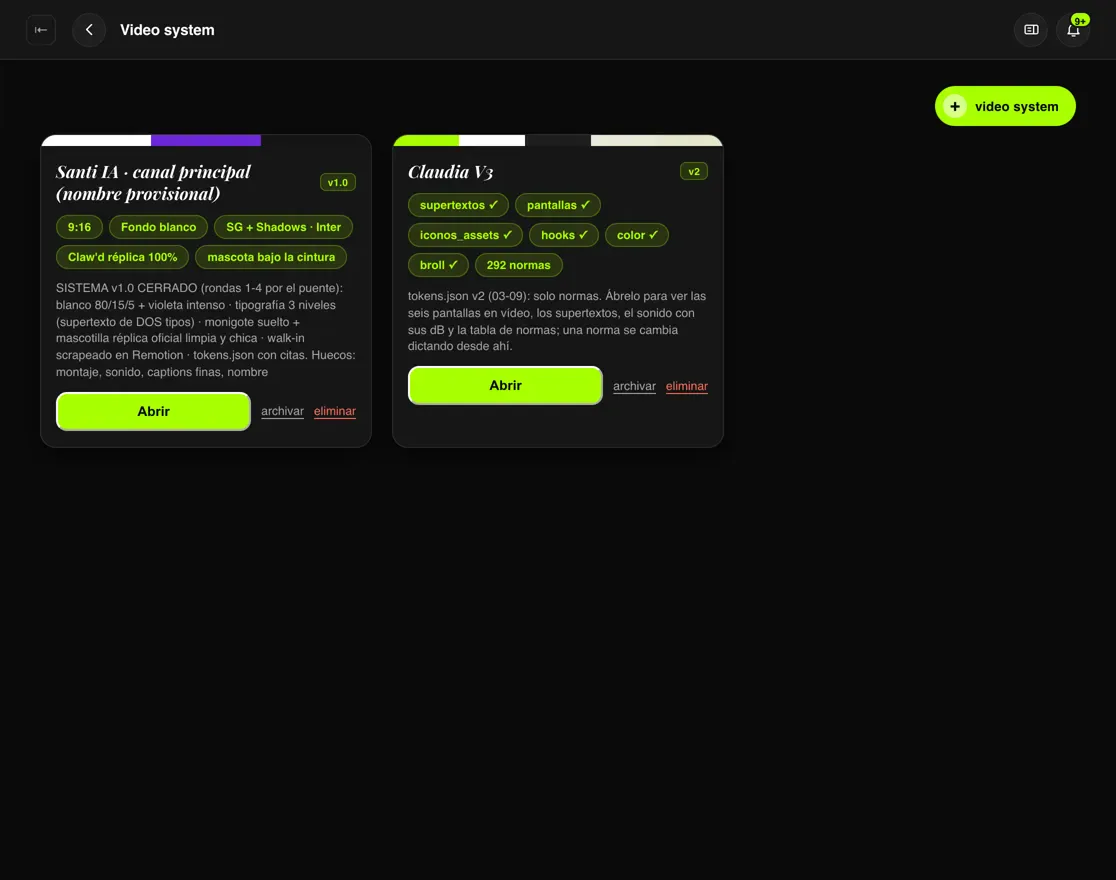Viewport: 1116px width, 880px height.
Task: Archive the Santi IA canal principal card
Action: (x=283, y=411)
